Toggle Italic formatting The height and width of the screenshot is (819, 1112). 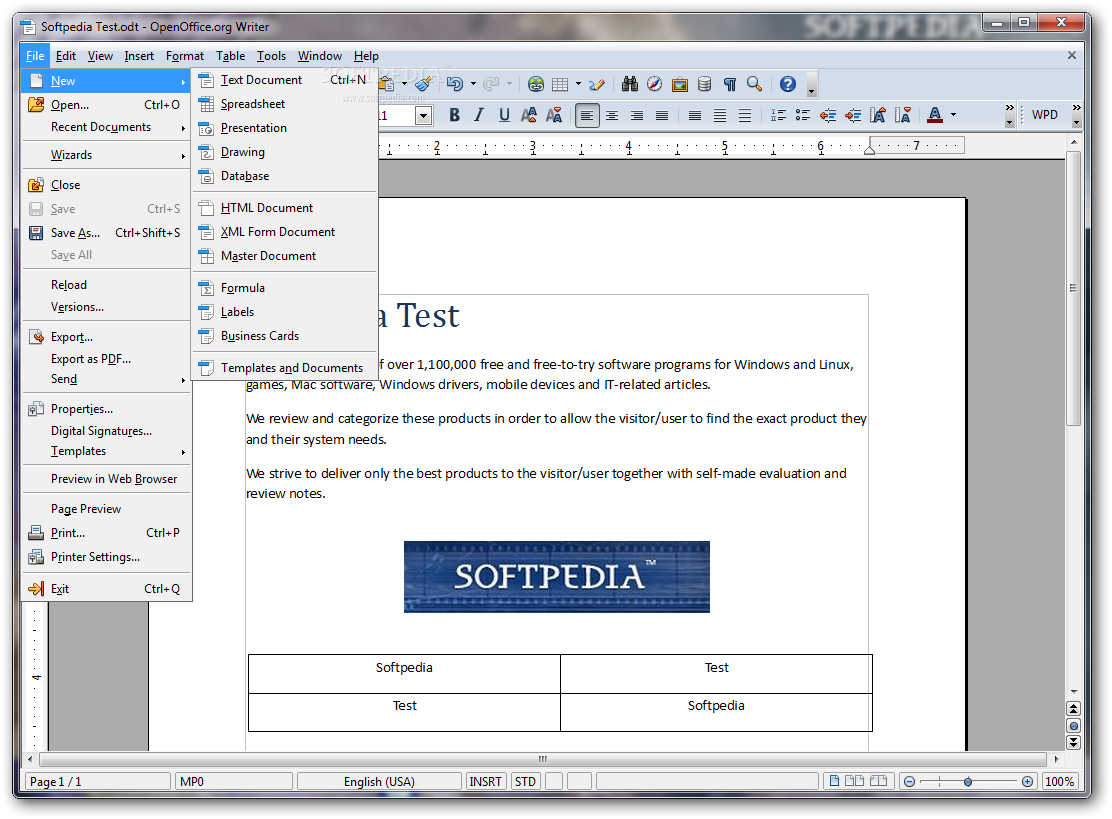tap(479, 115)
